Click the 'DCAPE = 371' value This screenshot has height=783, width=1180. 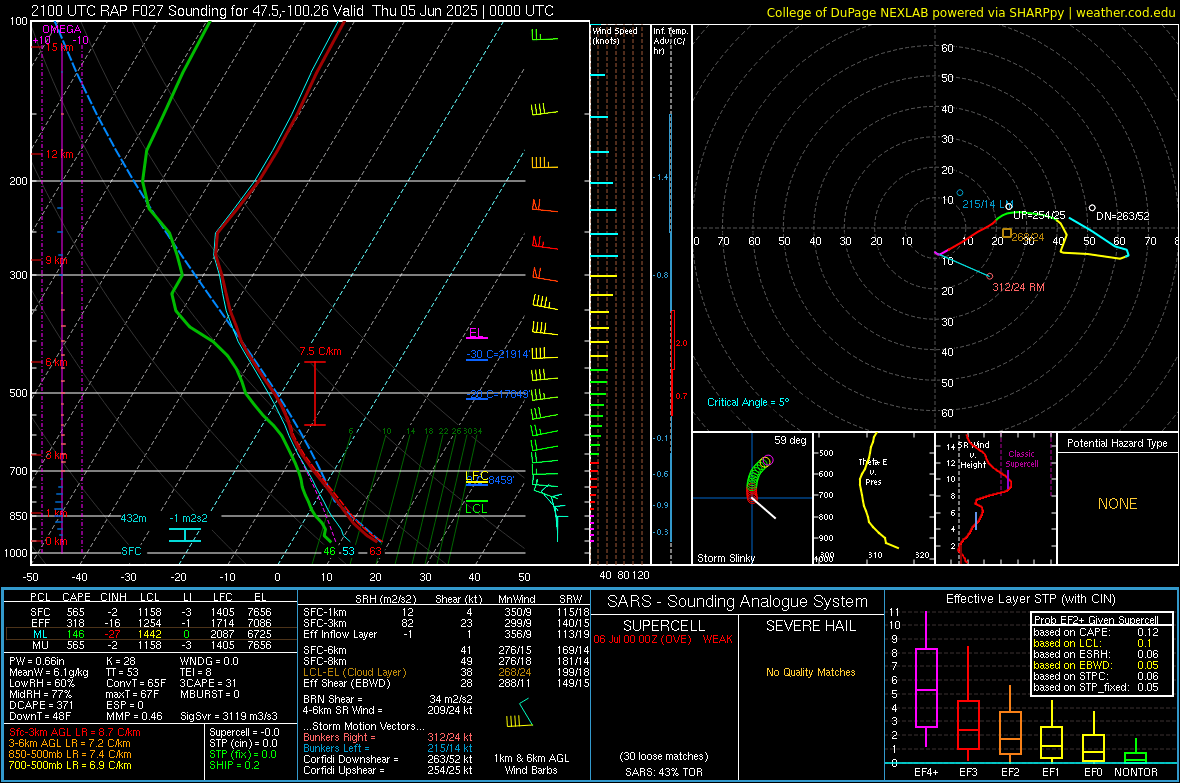(x=41, y=705)
